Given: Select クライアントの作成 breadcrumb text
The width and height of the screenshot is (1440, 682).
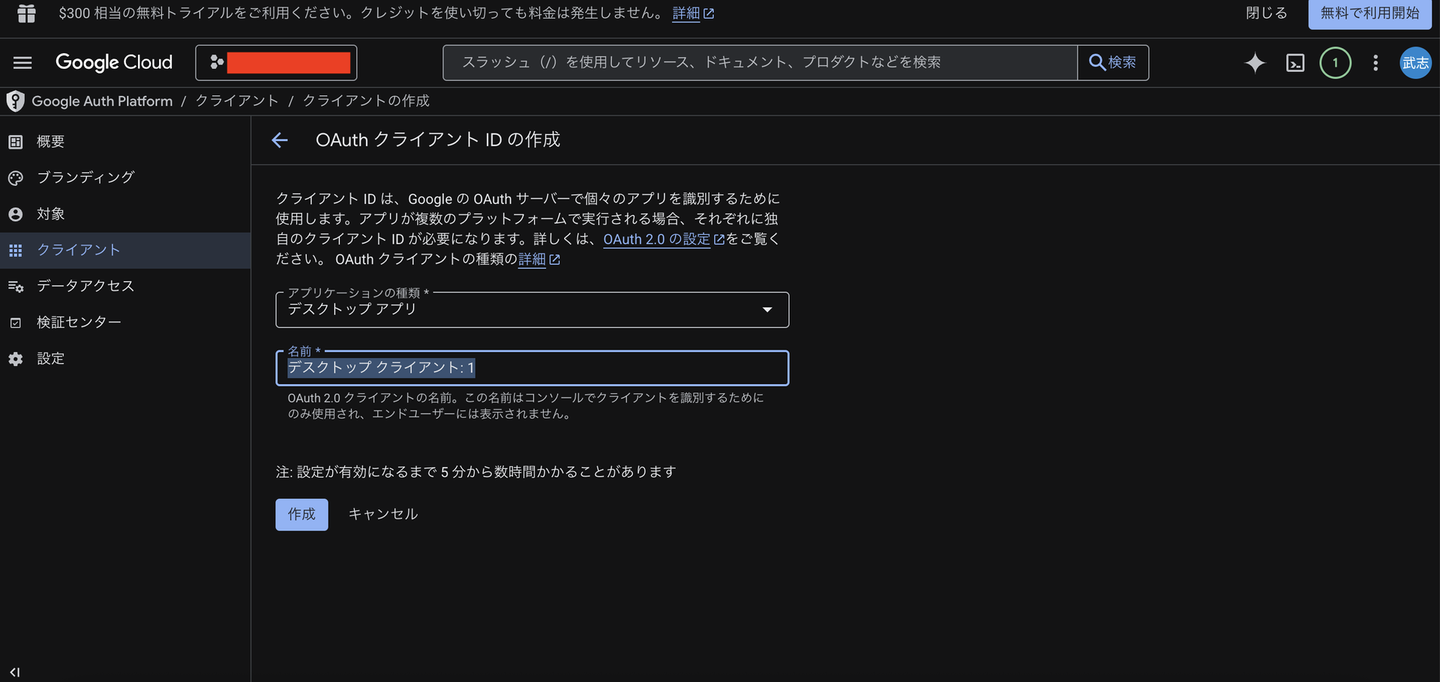Looking at the screenshot, I should (x=366, y=101).
